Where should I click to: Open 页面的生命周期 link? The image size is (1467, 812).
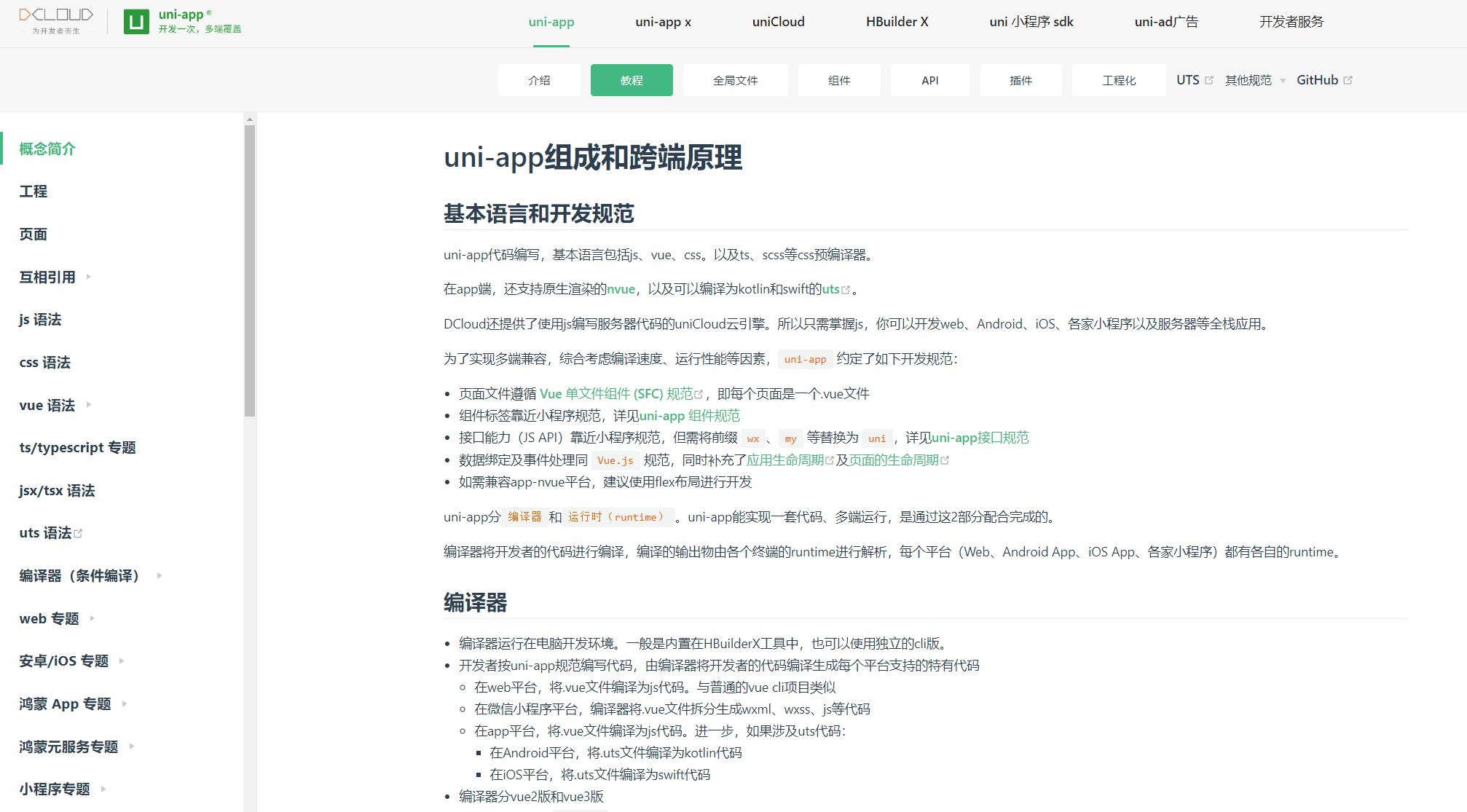click(894, 460)
